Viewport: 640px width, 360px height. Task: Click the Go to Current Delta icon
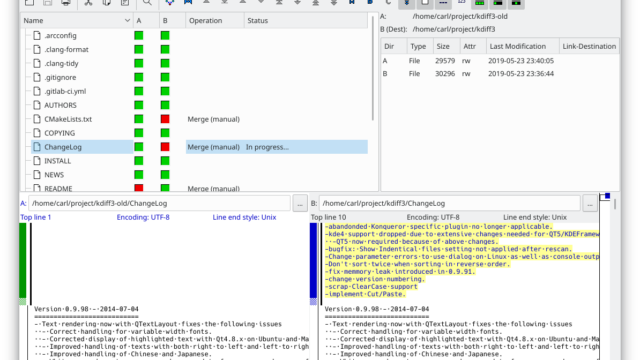[x=169, y=2]
